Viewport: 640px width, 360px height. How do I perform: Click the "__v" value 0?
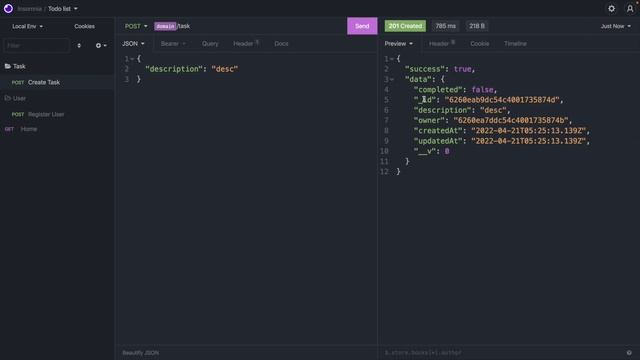pyautogui.click(x=447, y=151)
